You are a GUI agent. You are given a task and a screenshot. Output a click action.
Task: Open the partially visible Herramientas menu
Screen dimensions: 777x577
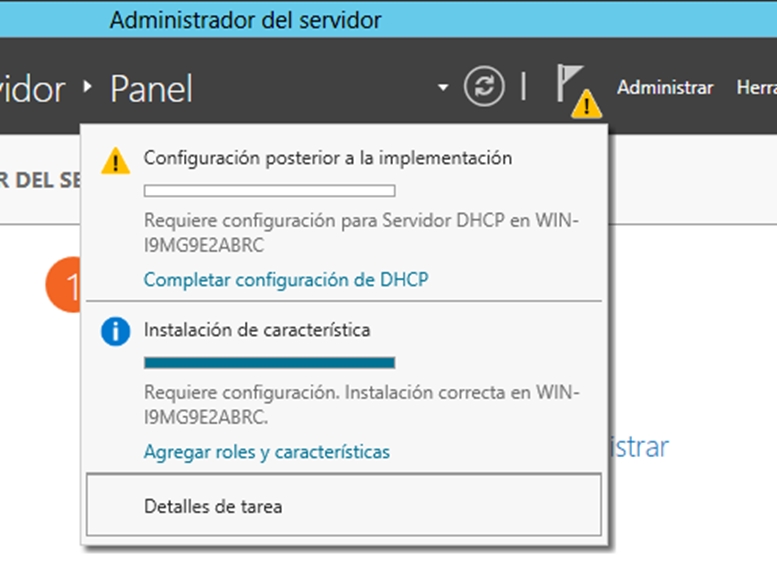click(x=756, y=88)
